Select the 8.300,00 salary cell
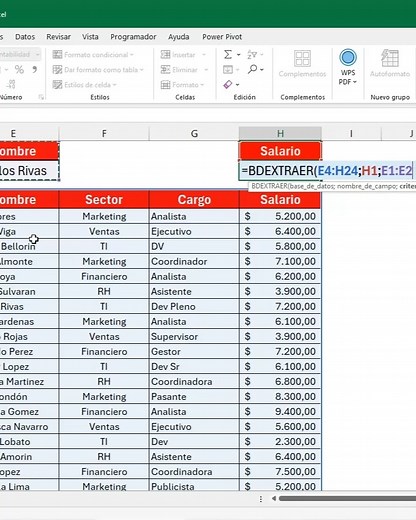The width and height of the screenshot is (416, 520). coord(280,396)
